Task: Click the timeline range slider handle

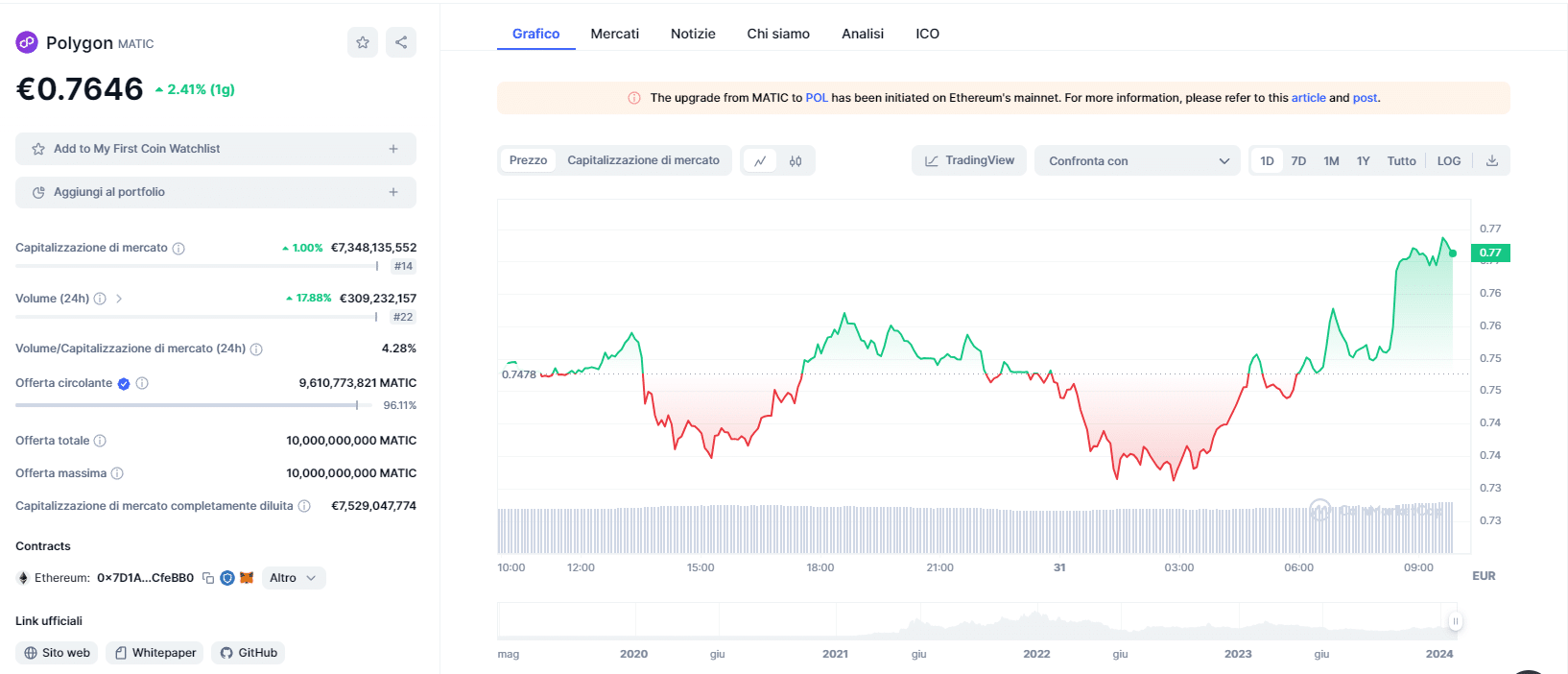Action: (1455, 621)
